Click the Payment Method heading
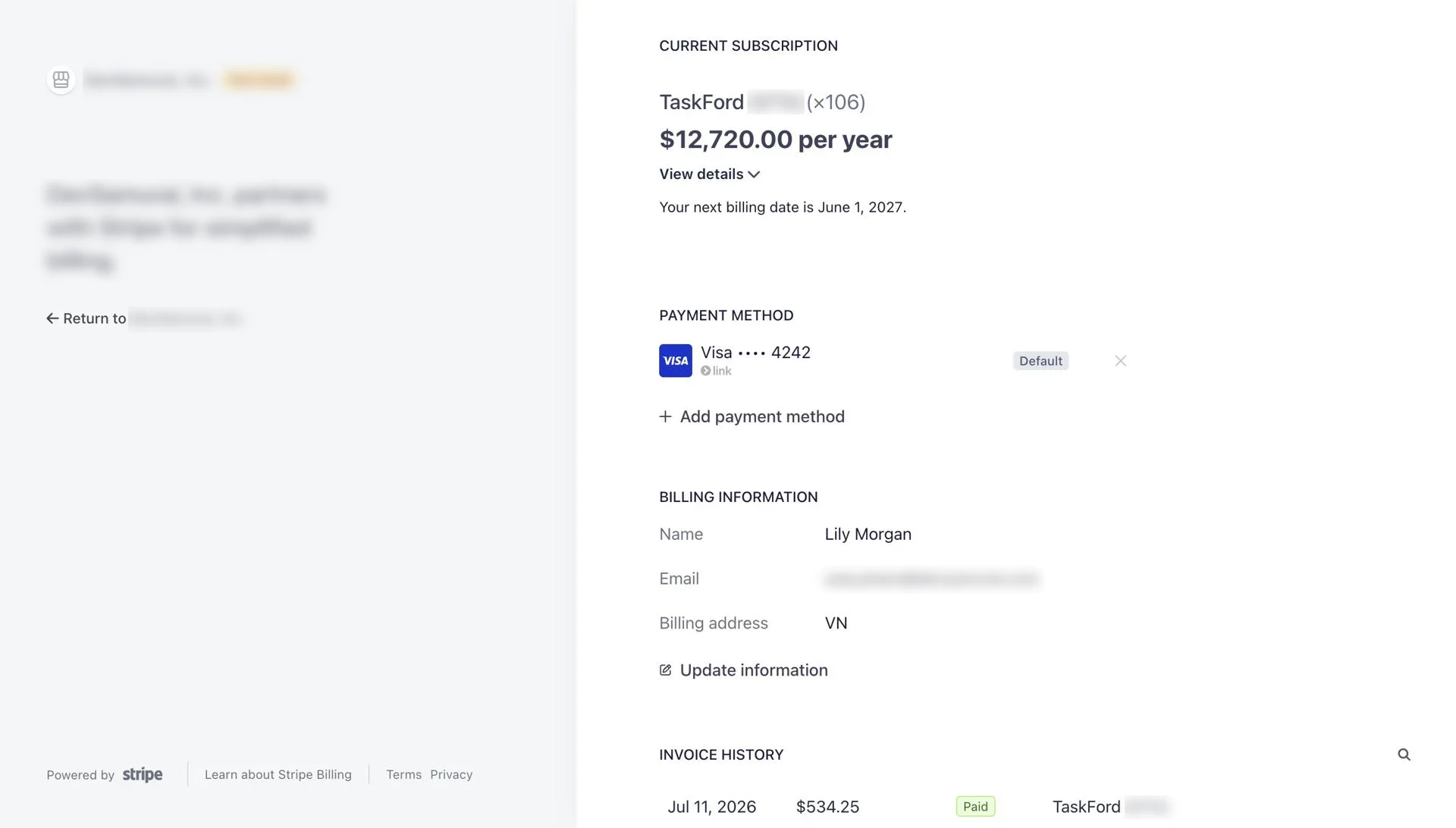Viewport: 1456px width, 828px height. pyautogui.click(x=726, y=315)
